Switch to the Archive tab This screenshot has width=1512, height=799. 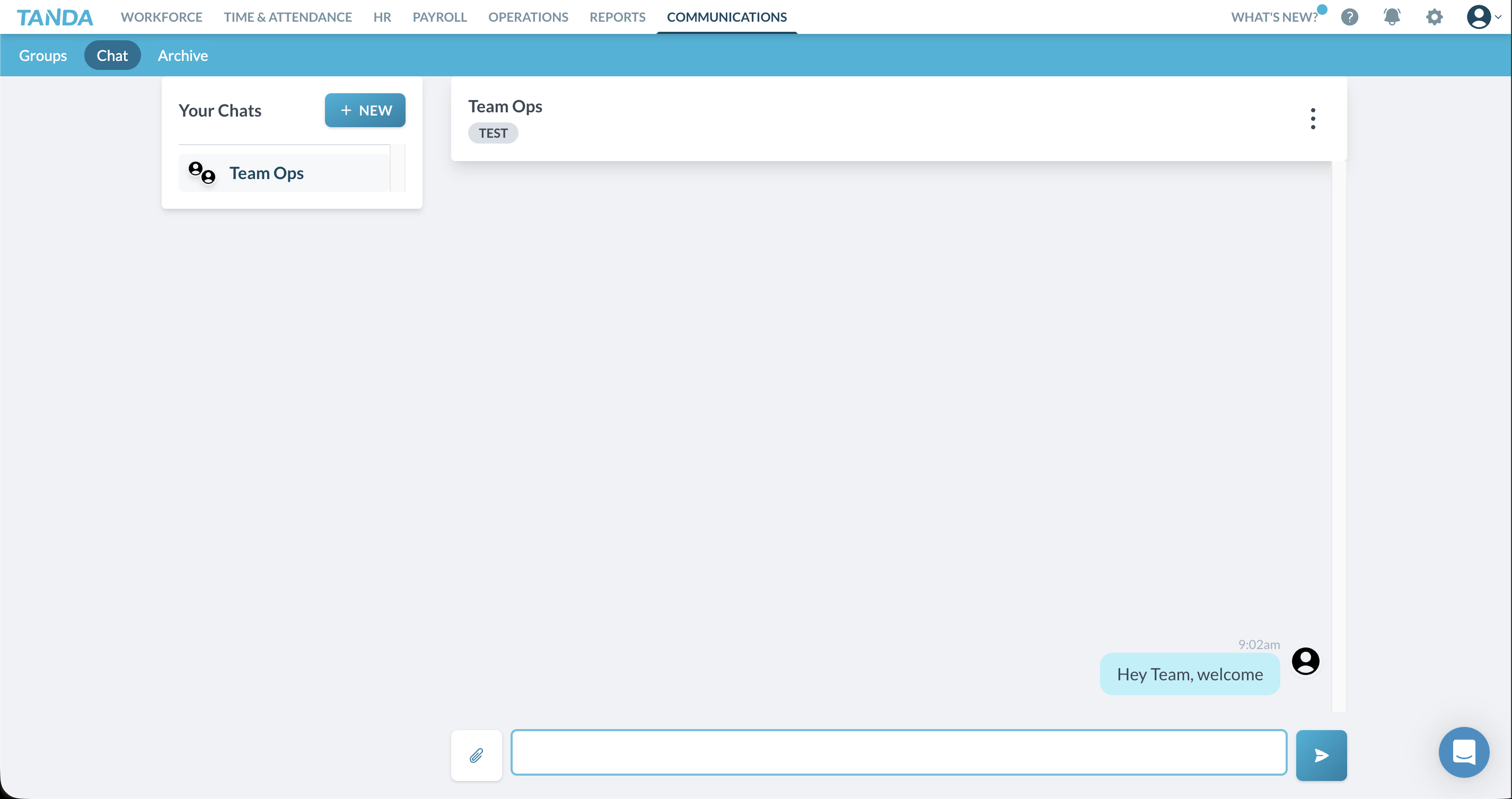(182, 55)
